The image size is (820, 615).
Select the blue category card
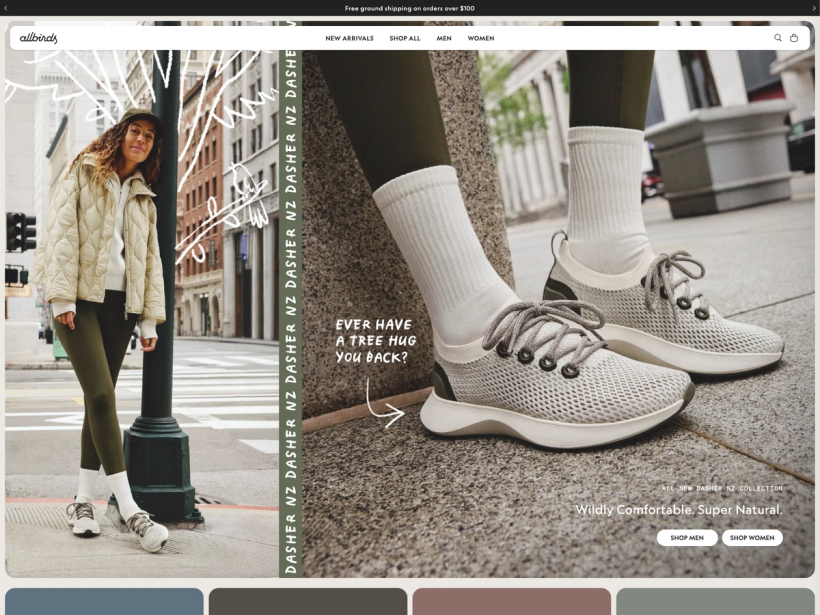point(104,601)
